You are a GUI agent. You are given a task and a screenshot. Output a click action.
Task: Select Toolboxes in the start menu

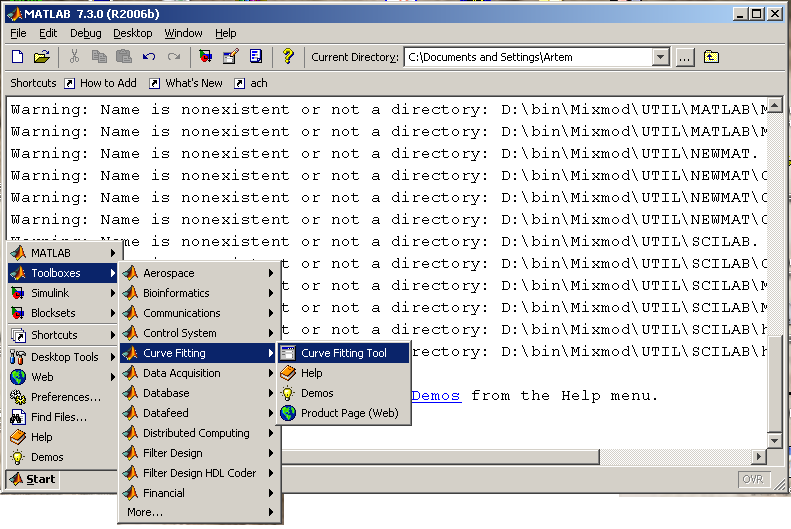click(63, 273)
